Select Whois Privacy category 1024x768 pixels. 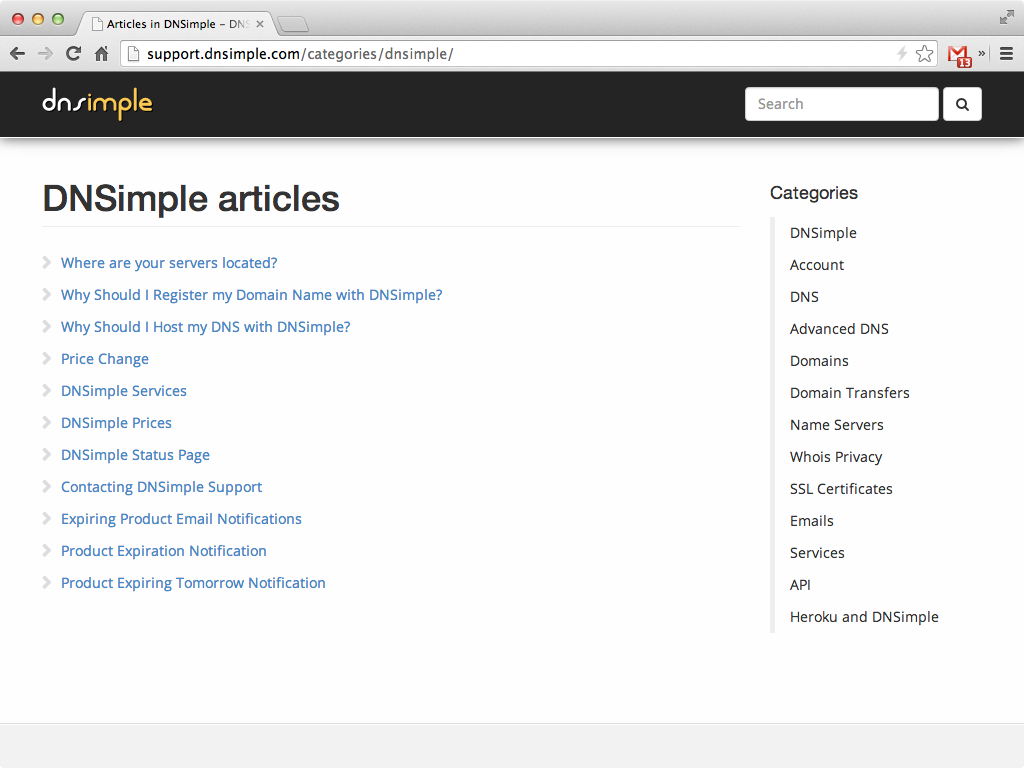coord(836,457)
